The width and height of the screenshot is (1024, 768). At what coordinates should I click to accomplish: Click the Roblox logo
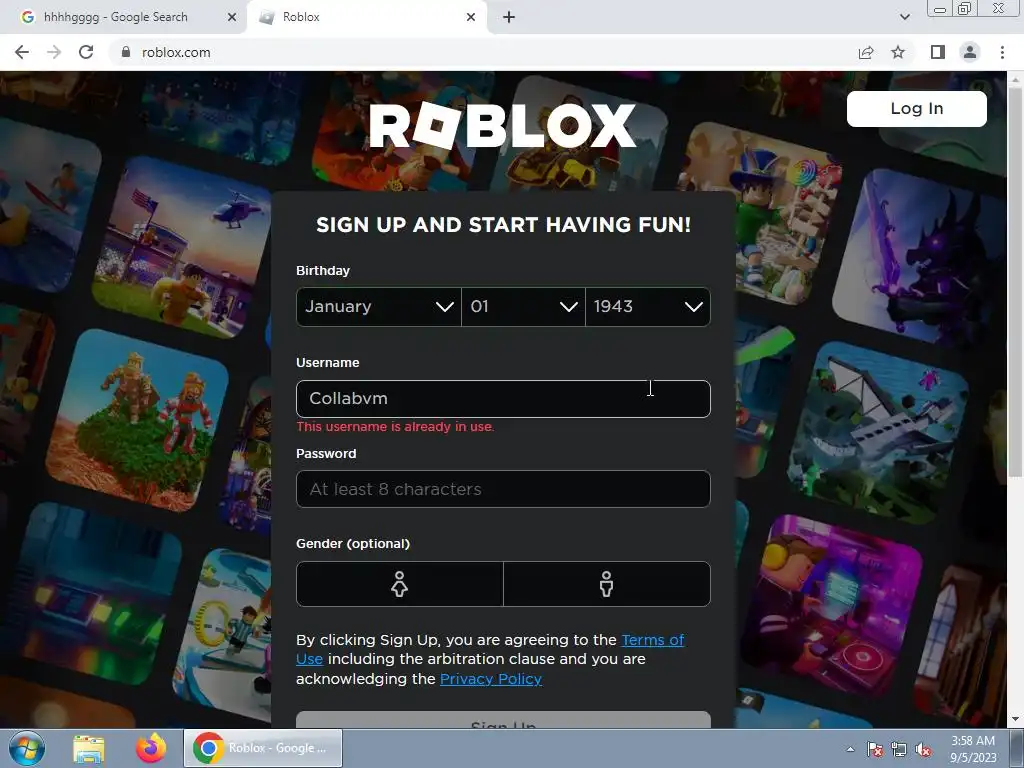(502, 125)
